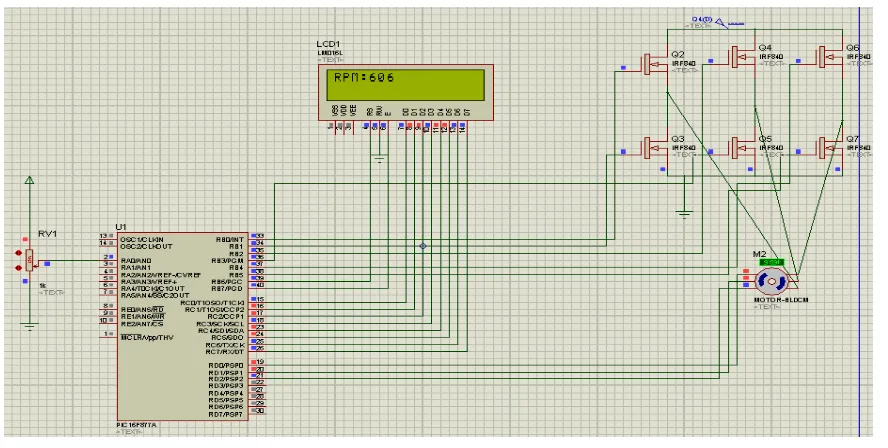
Task: Click pin number 40 beside RB7/PGD
Action: click(260, 285)
